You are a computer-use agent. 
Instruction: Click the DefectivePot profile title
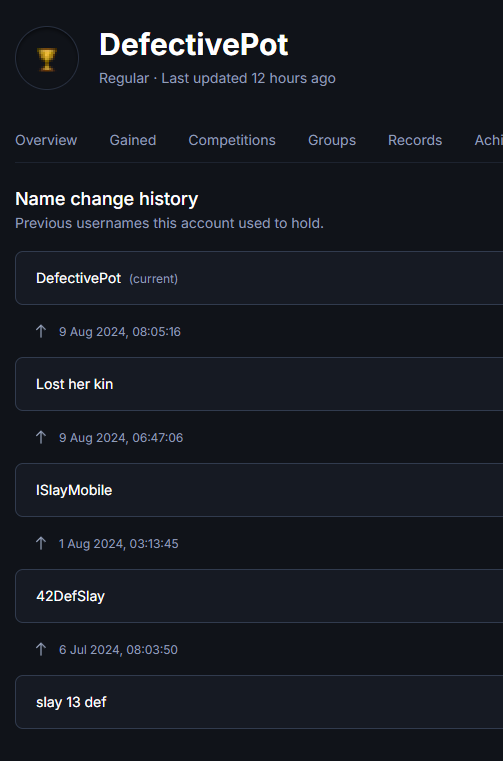coord(194,45)
